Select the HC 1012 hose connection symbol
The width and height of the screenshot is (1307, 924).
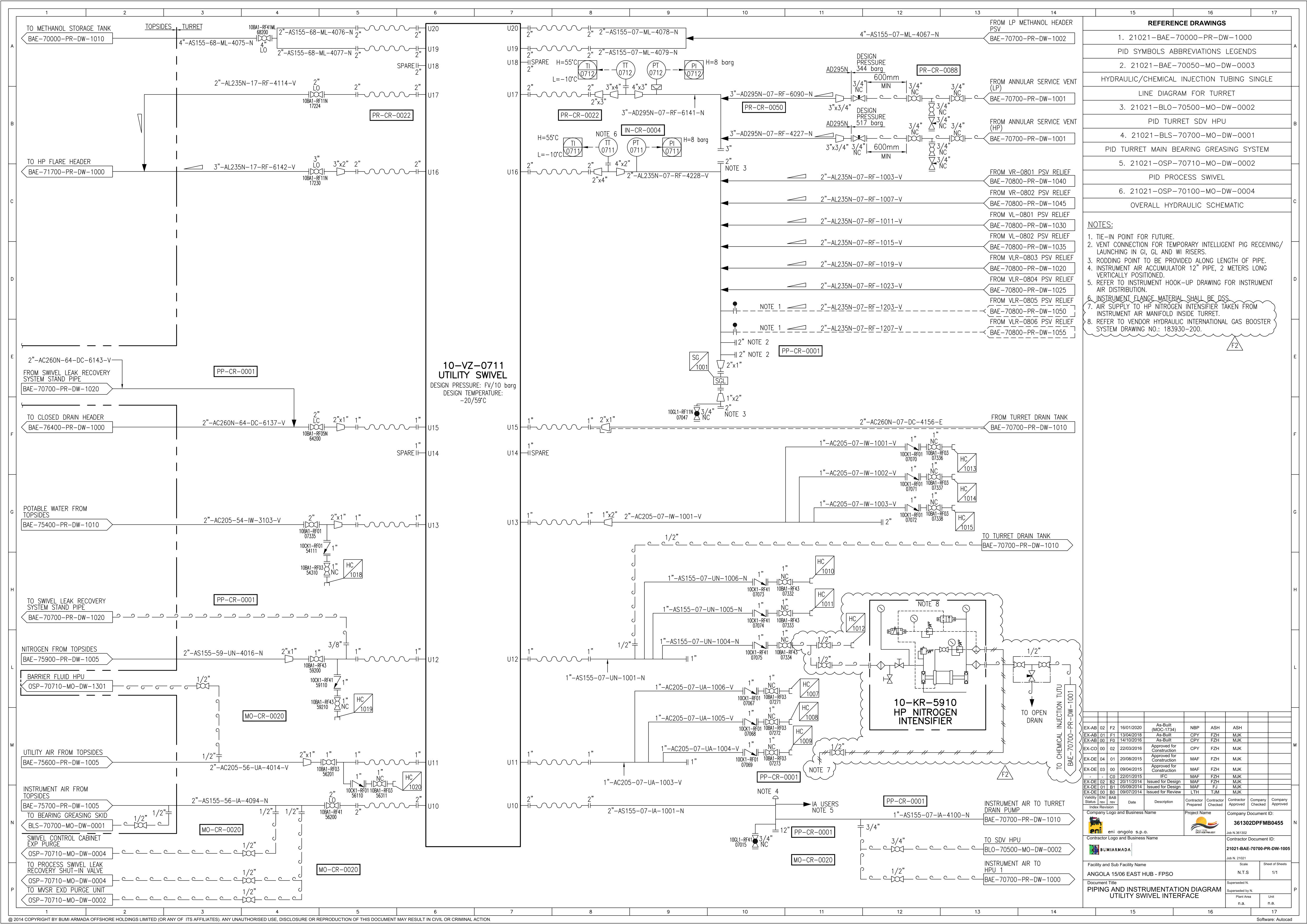[x=856, y=623]
